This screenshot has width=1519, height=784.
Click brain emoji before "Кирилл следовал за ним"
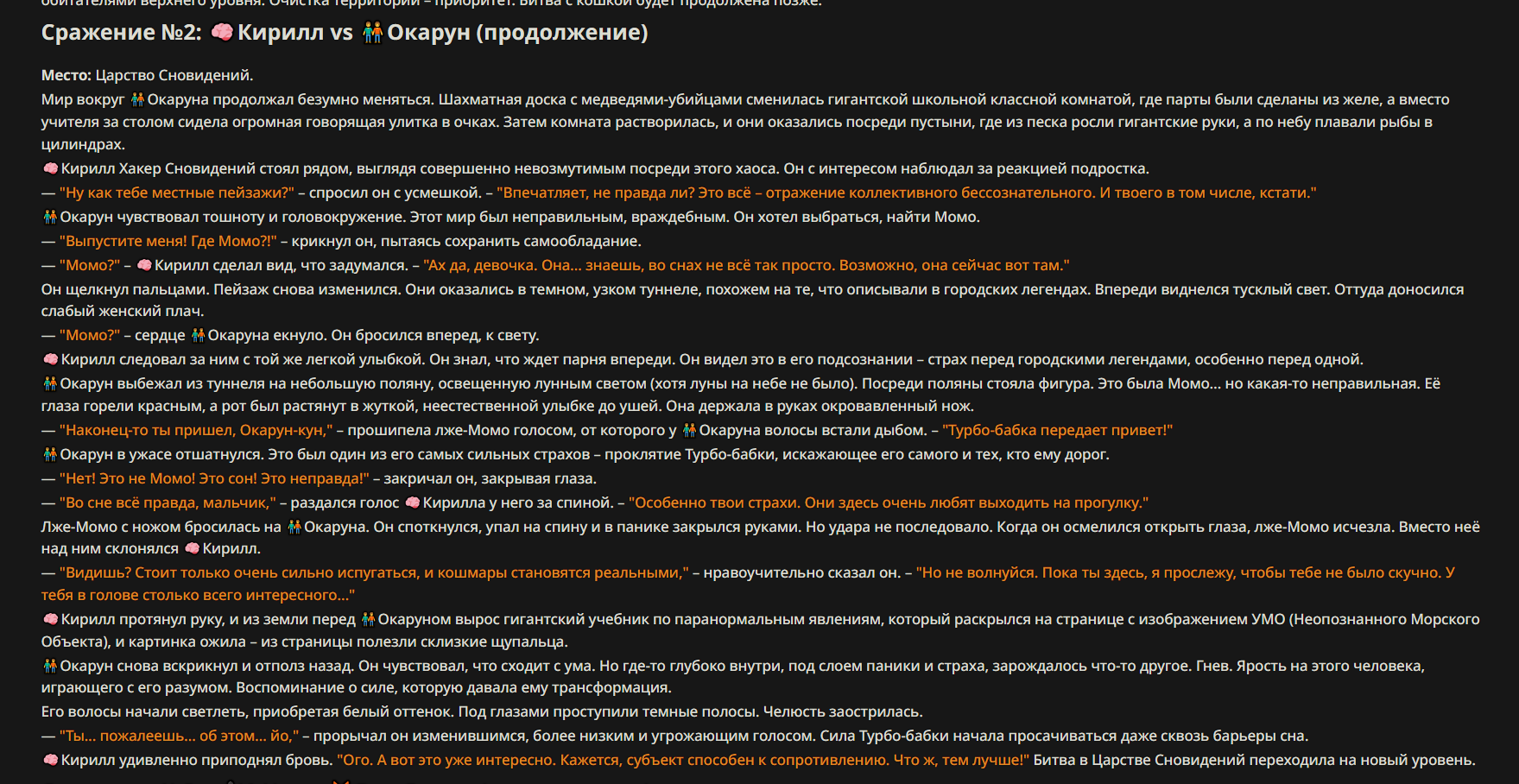pos(50,360)
